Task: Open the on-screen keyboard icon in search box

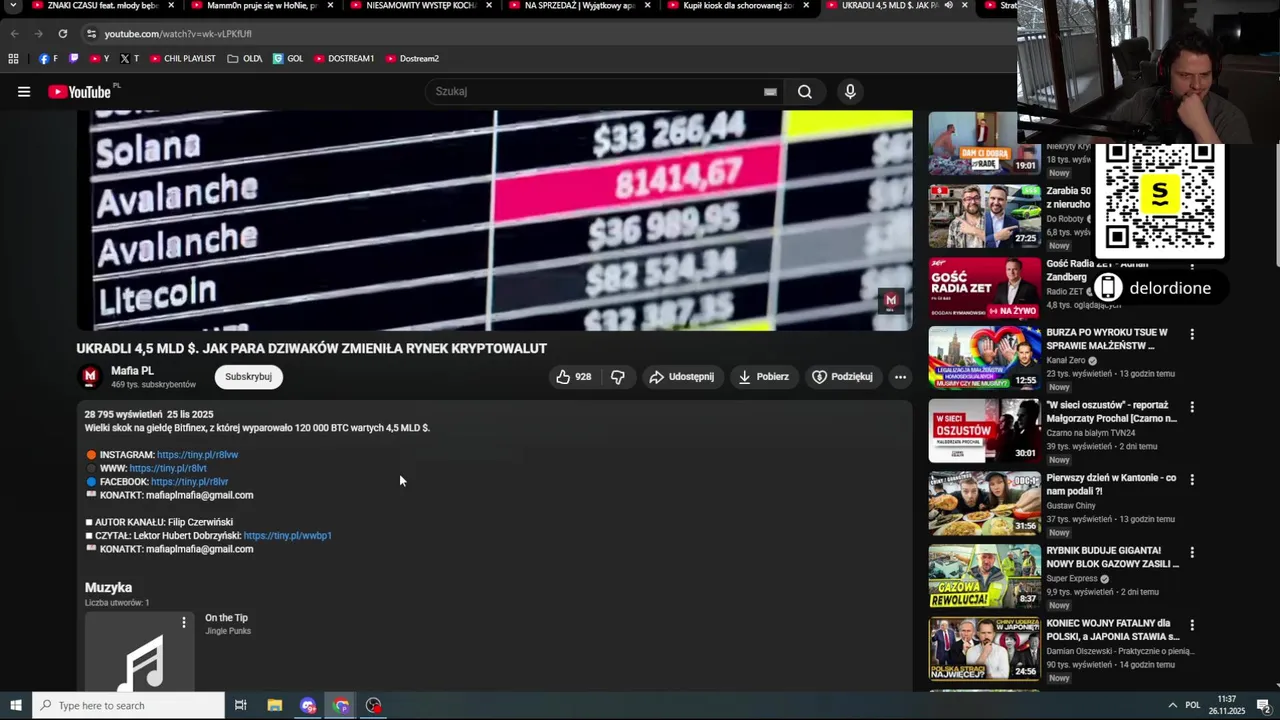Action: coord(770,92)
